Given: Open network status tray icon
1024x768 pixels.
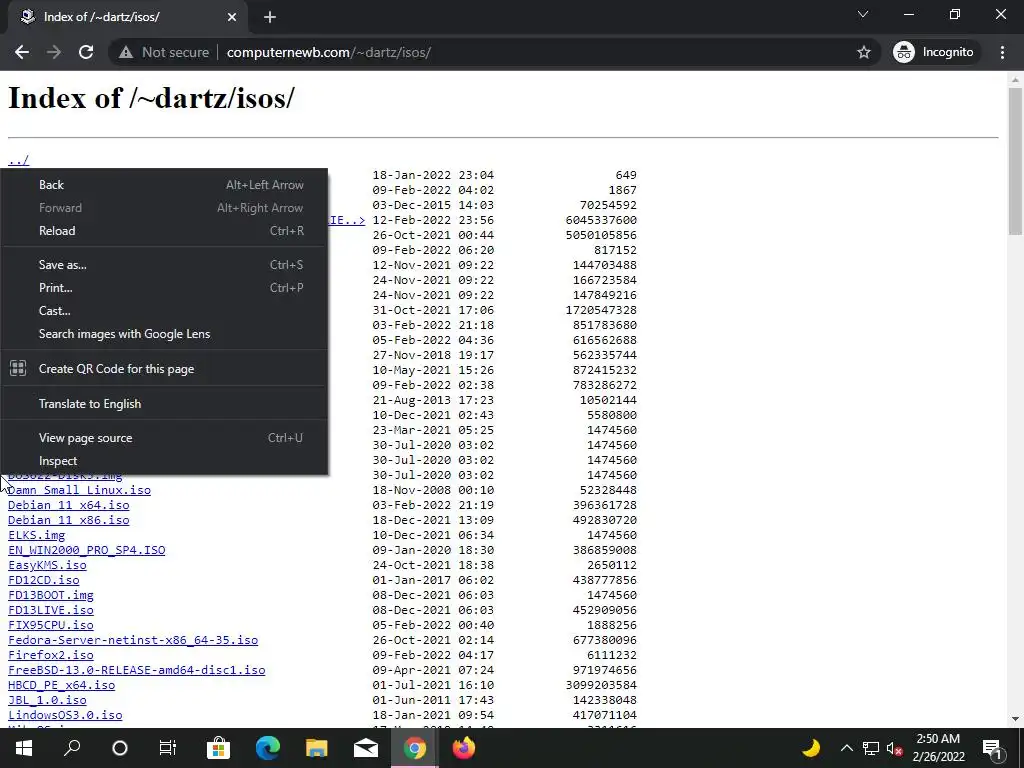Looking at the screenshot, I should pos(871,748).
